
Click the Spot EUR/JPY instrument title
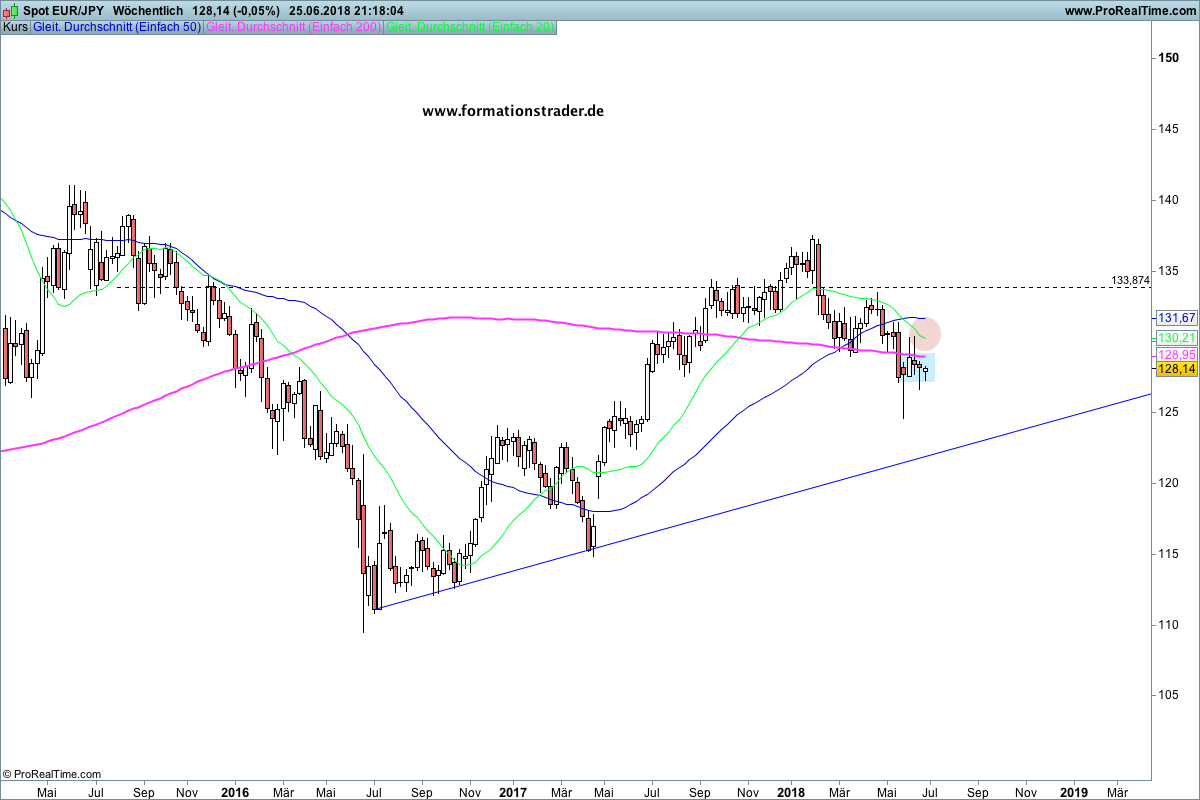point(64,10)
